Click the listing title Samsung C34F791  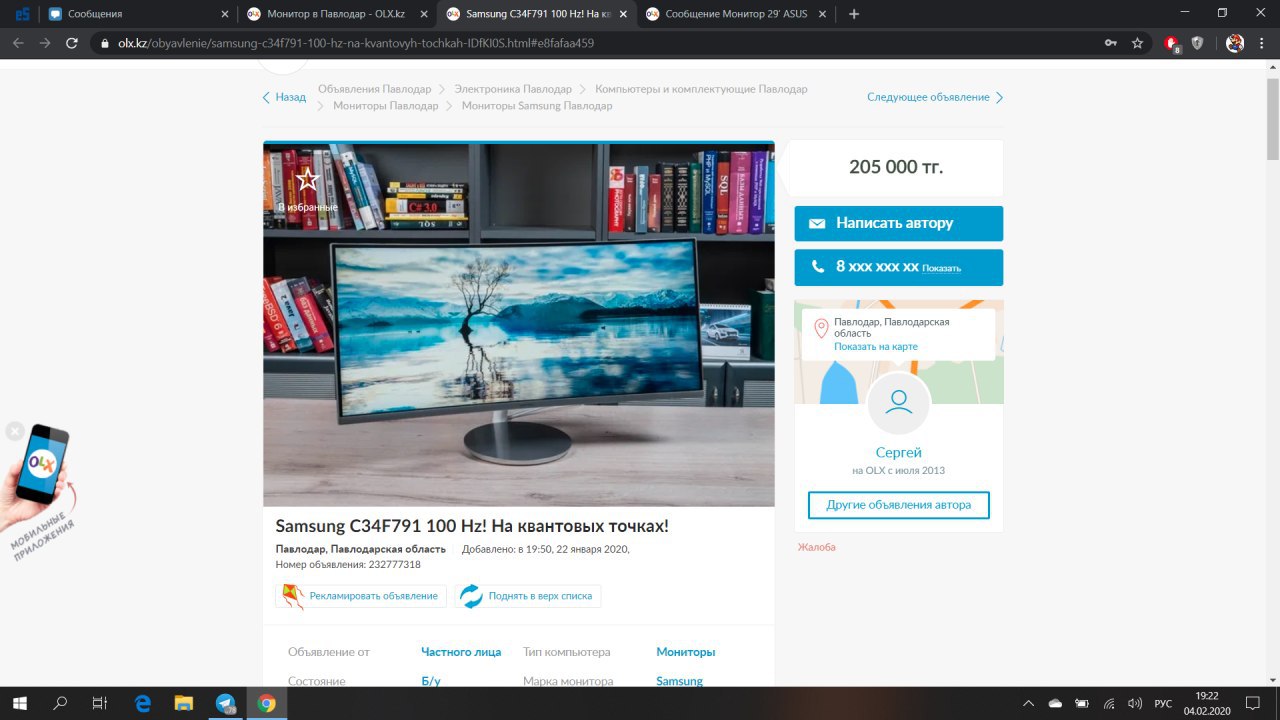472,526
